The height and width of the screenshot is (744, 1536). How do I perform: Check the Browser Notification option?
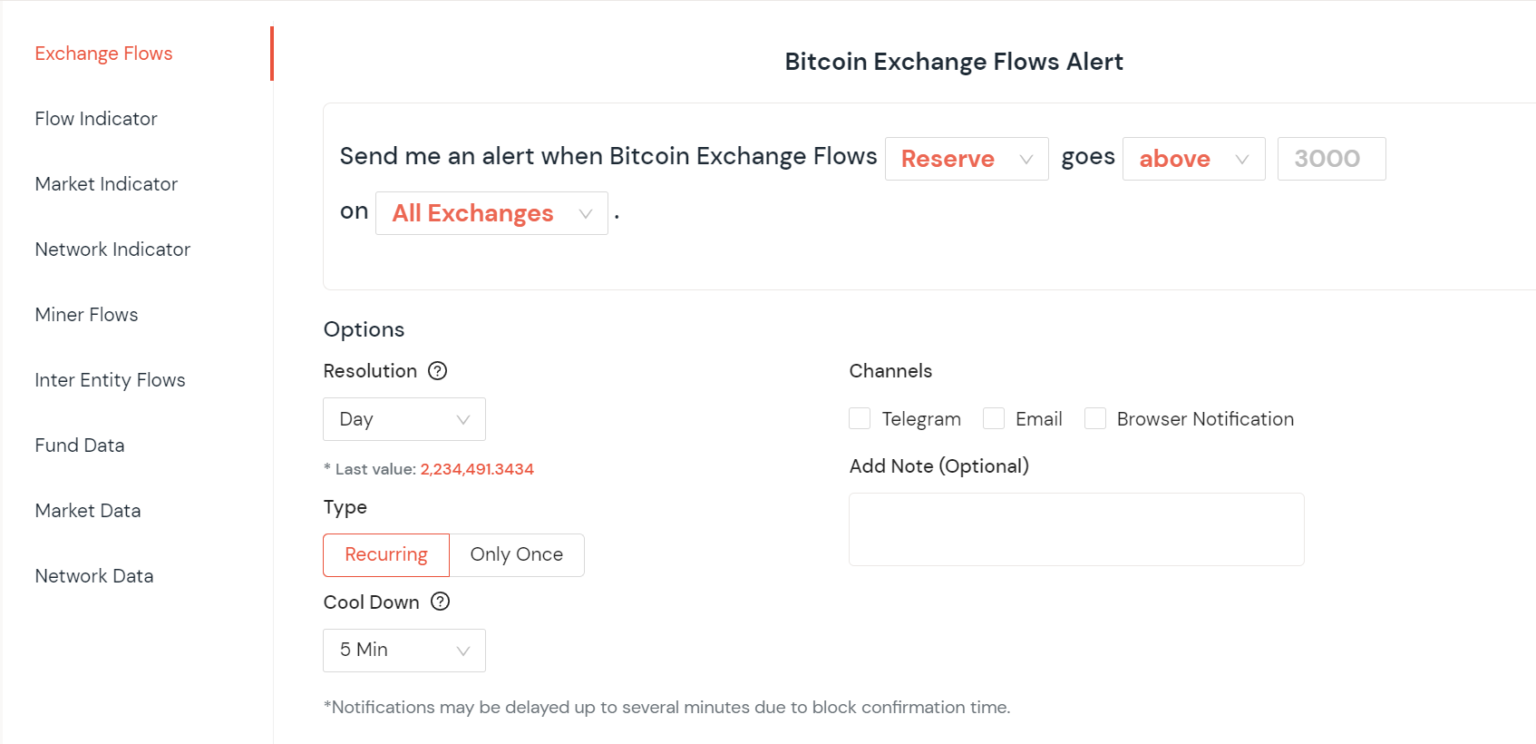click(x=1094, y=418)
